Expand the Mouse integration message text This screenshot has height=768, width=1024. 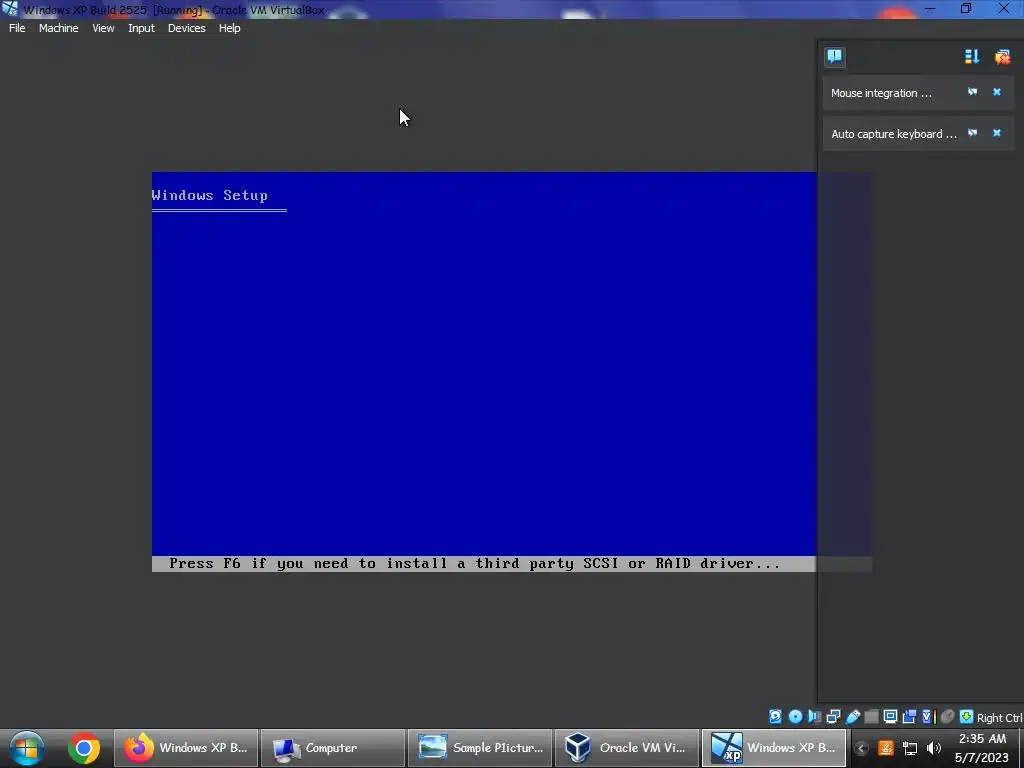881,93
